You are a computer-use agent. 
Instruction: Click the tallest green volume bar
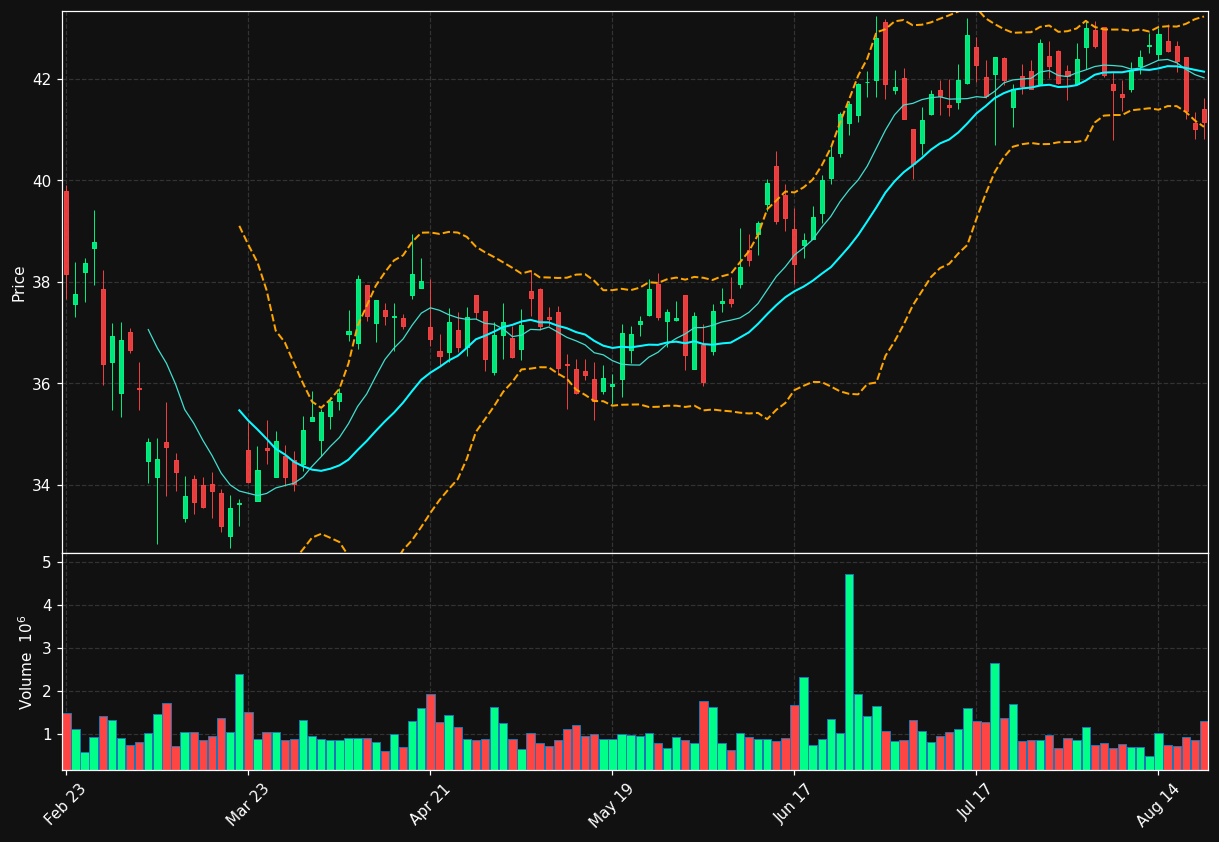849,672
